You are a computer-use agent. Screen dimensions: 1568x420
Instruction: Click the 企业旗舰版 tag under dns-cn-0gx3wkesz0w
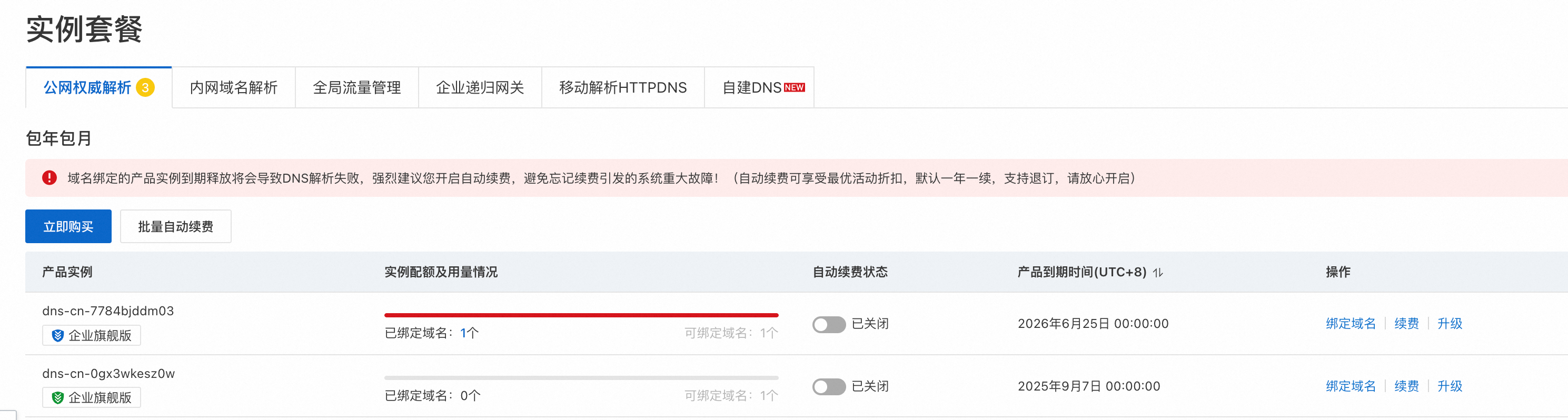pos(91,398)
